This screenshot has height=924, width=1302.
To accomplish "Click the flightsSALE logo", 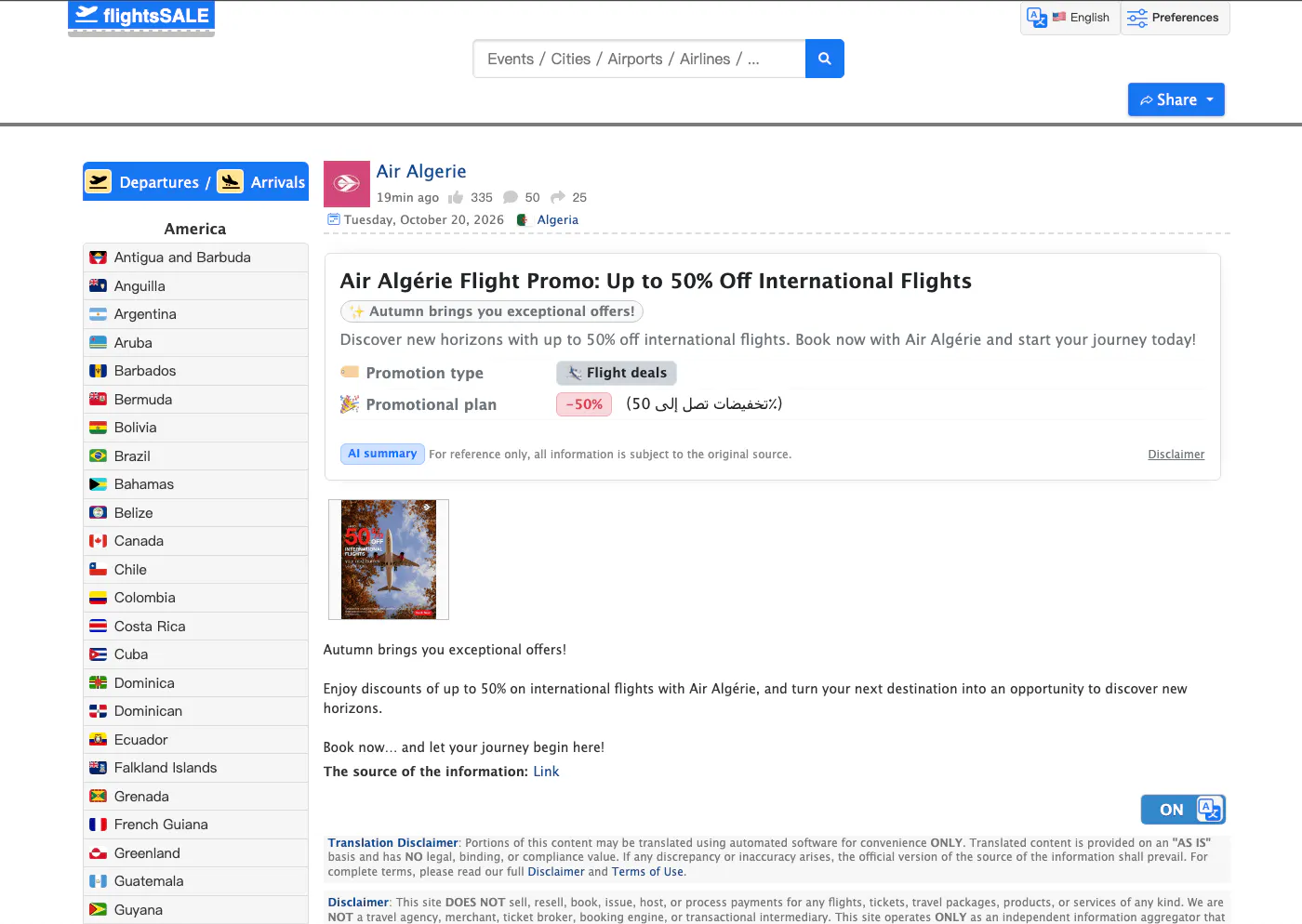I will click(x=141, y=17).
